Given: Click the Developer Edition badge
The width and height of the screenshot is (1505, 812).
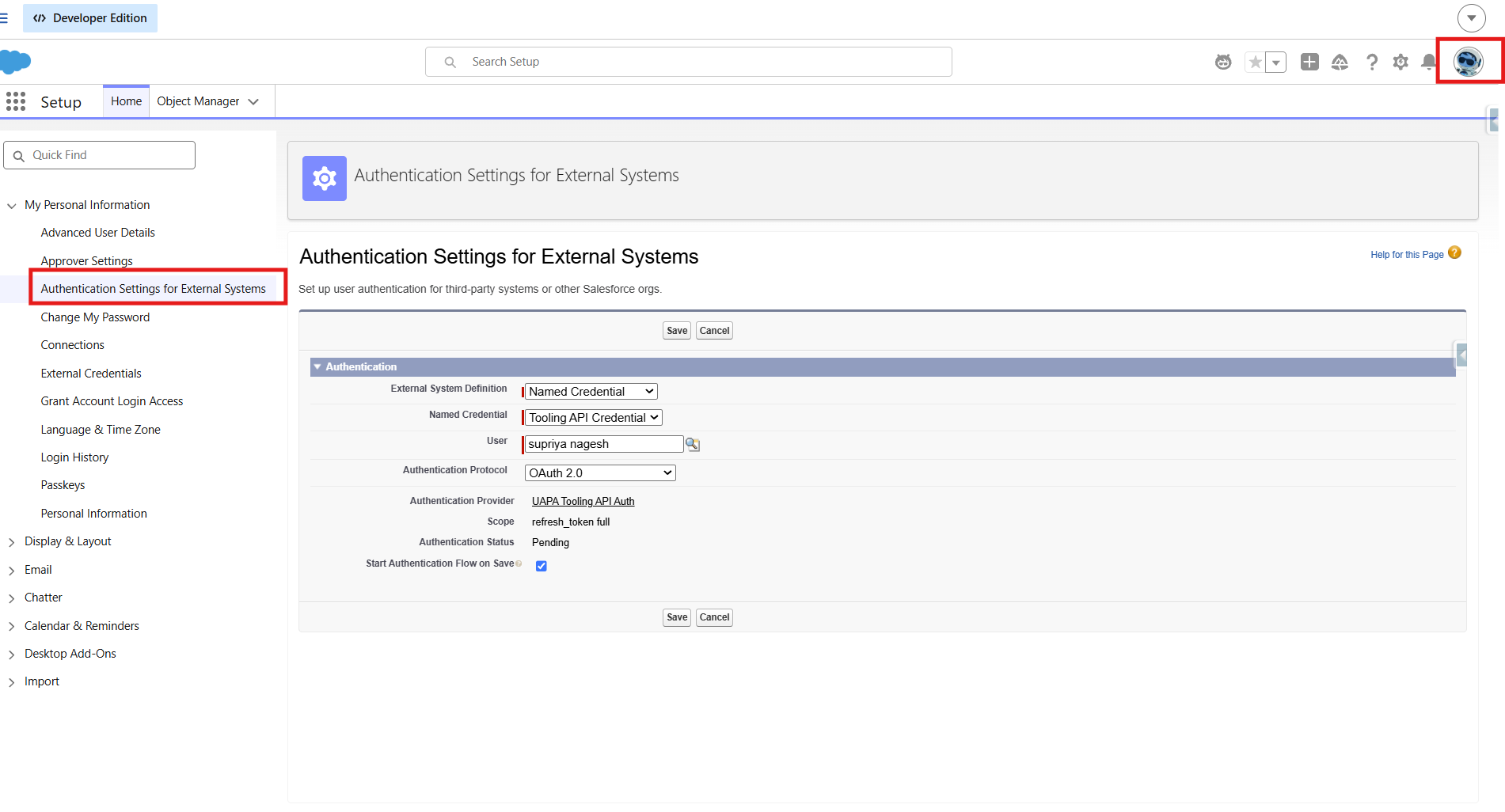Looking at the screenshot, I should pos(90,17).
